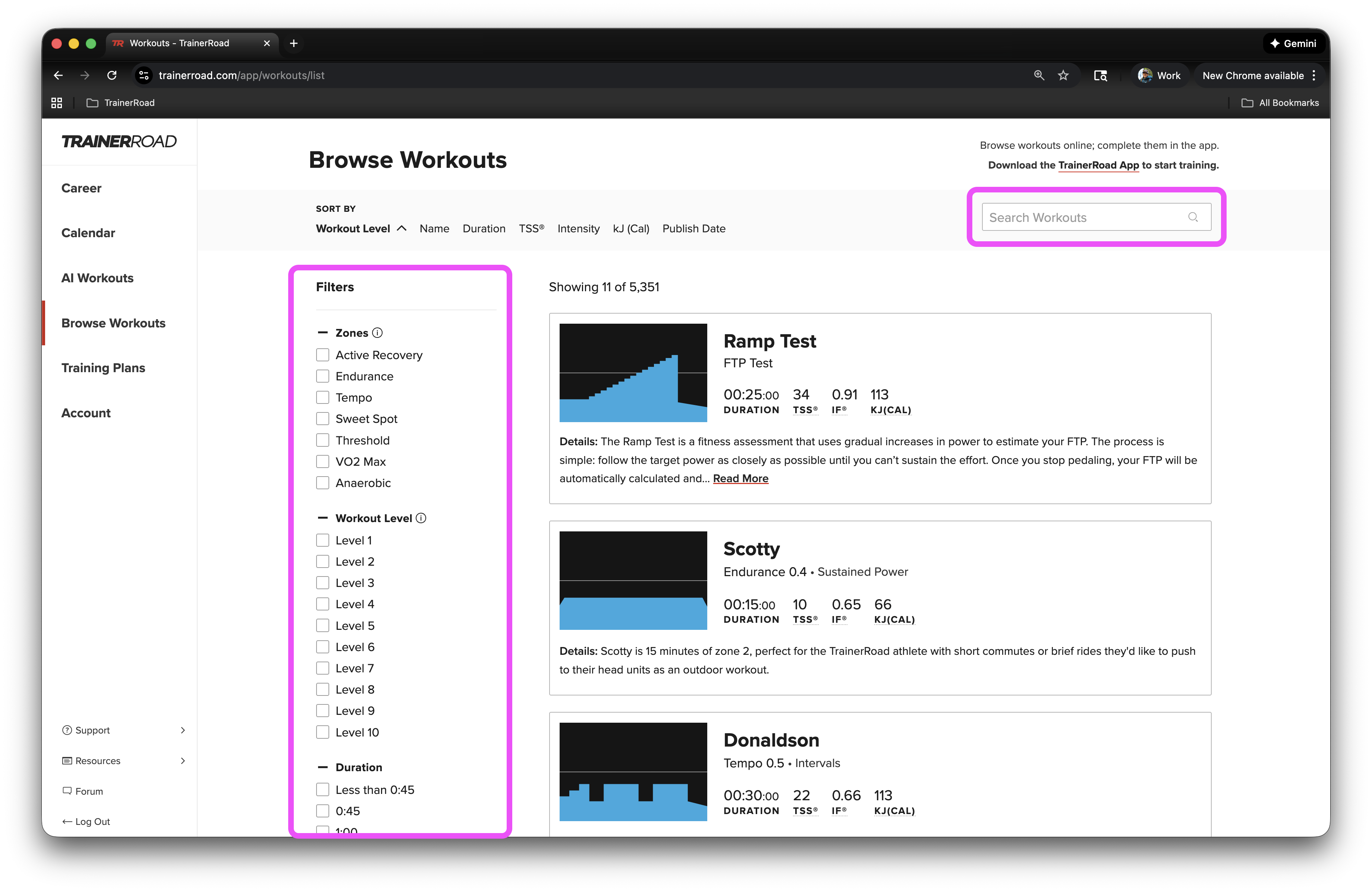The height and width of the screenshot is (892, 1372).
Task: Expand the Support submenu chevron
Action: pos(183,730)
